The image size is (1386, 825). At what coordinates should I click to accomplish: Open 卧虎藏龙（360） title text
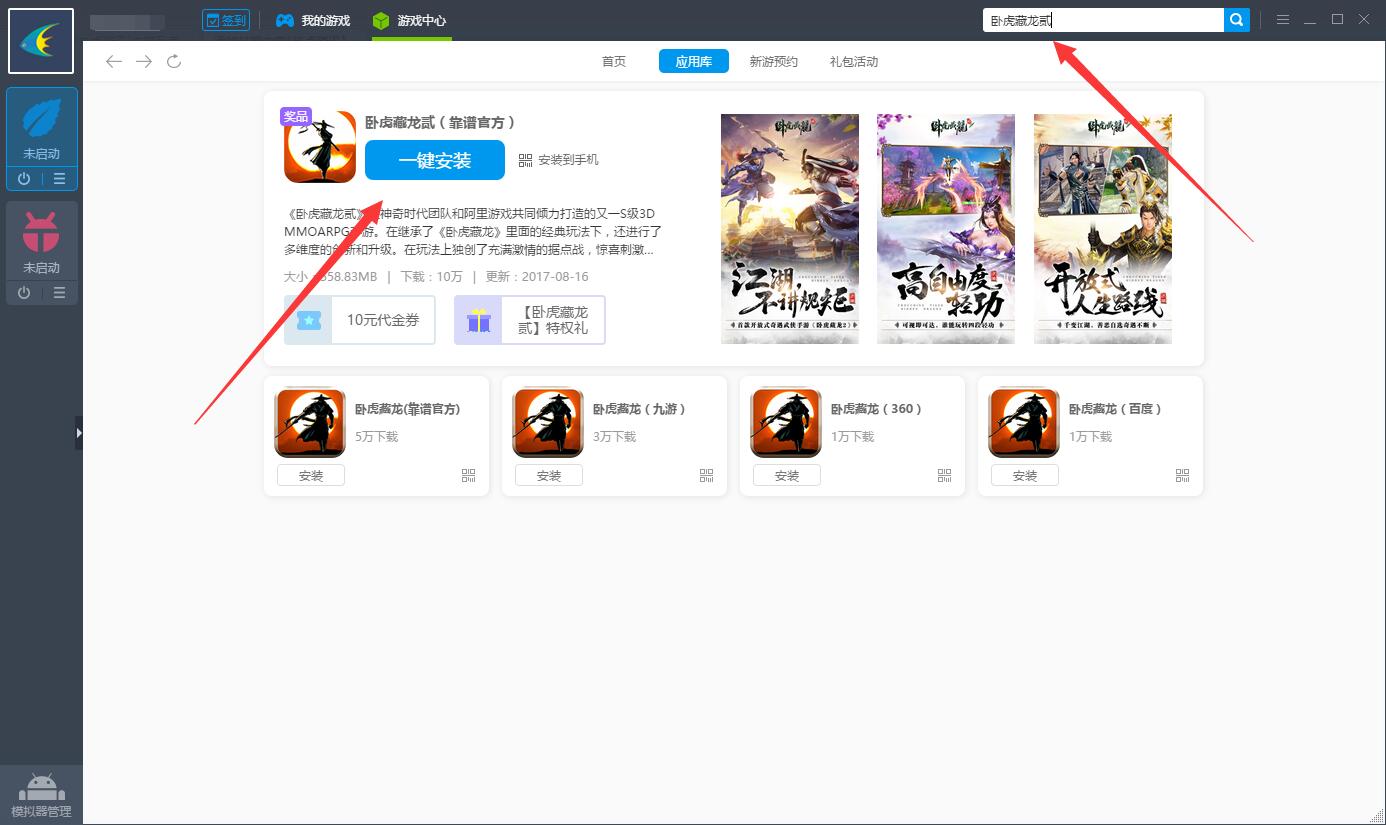(877, 409)
